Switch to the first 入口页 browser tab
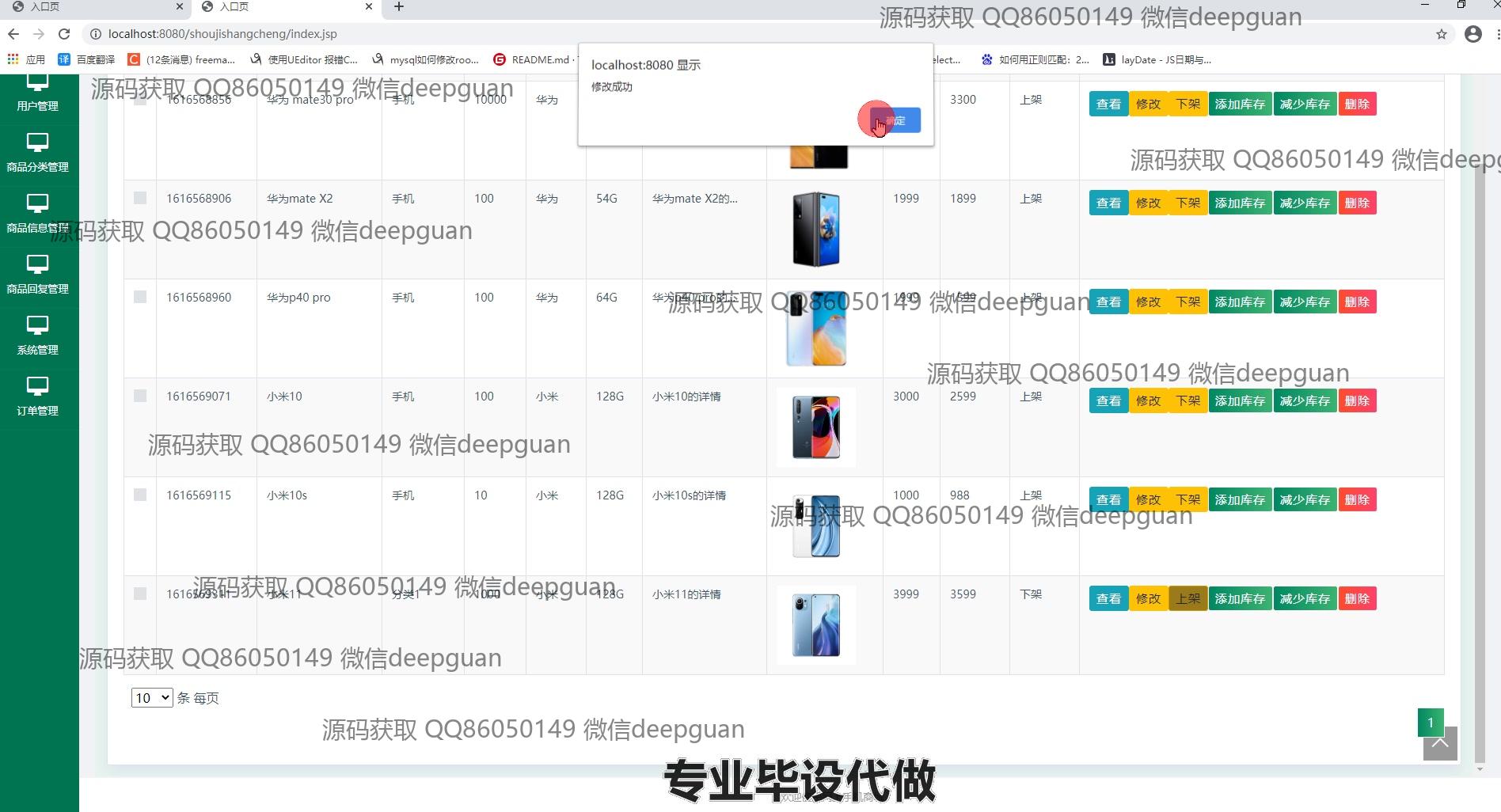Viewport: 1501px width, 812px height. click(x=95, y=7)
